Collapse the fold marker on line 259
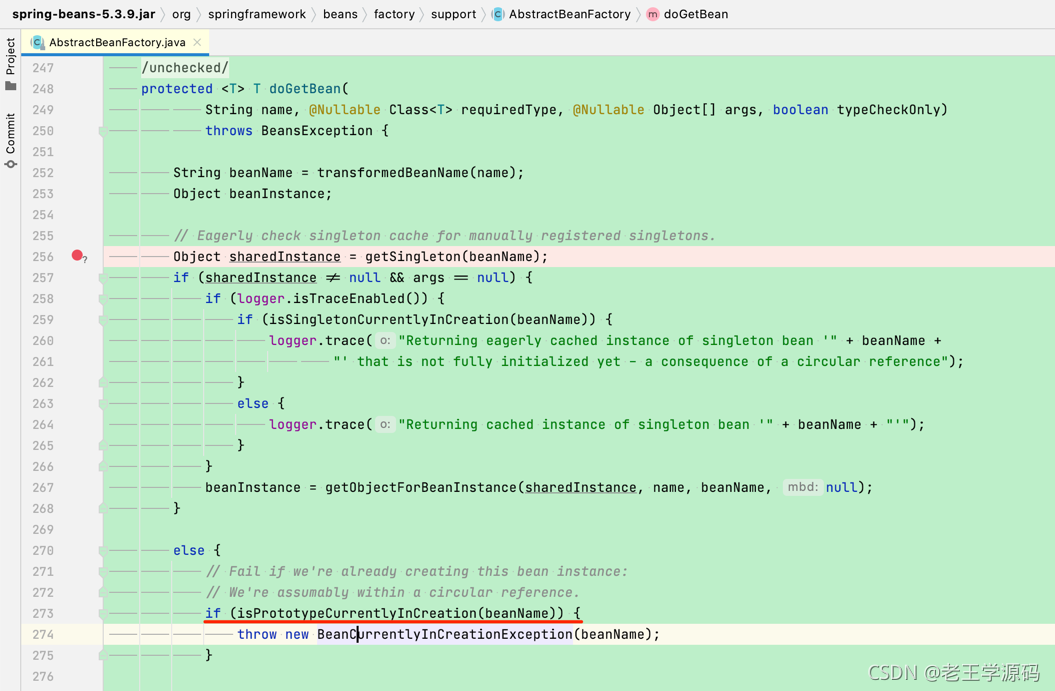This screenshot has width=1055, height=691. pos(103,319)
